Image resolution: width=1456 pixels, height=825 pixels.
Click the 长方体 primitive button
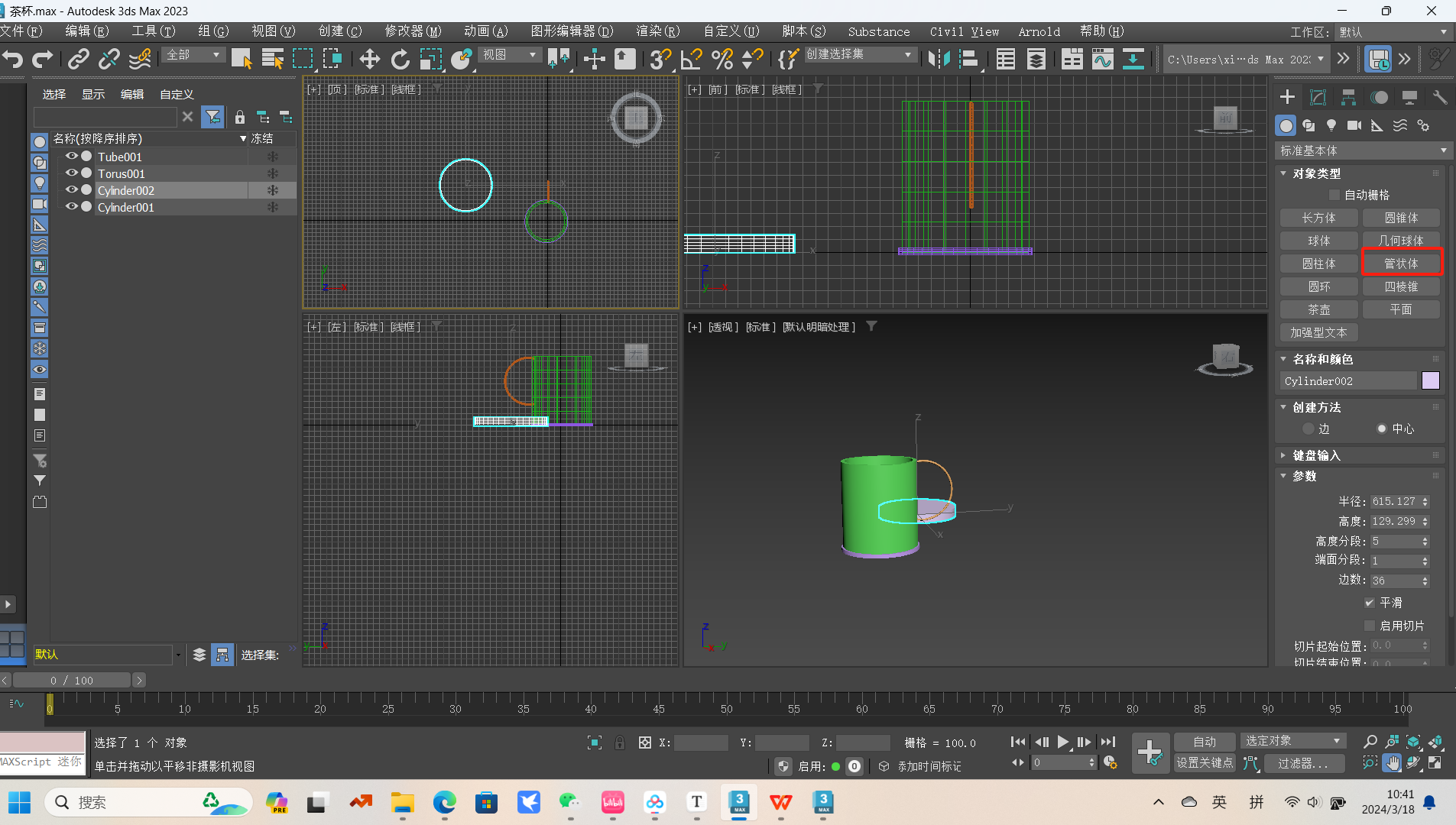point(1318,218)
